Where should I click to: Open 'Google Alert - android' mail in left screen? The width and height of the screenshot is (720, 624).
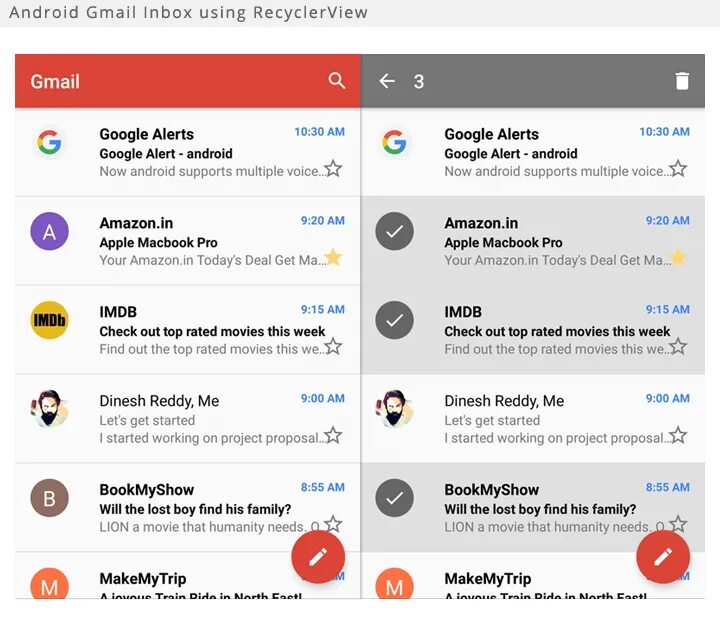(187, 152)
